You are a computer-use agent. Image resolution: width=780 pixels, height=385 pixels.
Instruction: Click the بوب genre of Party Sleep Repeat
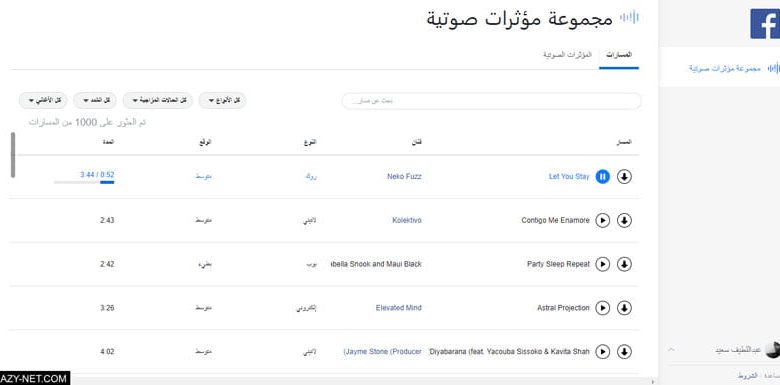[311, 264]
